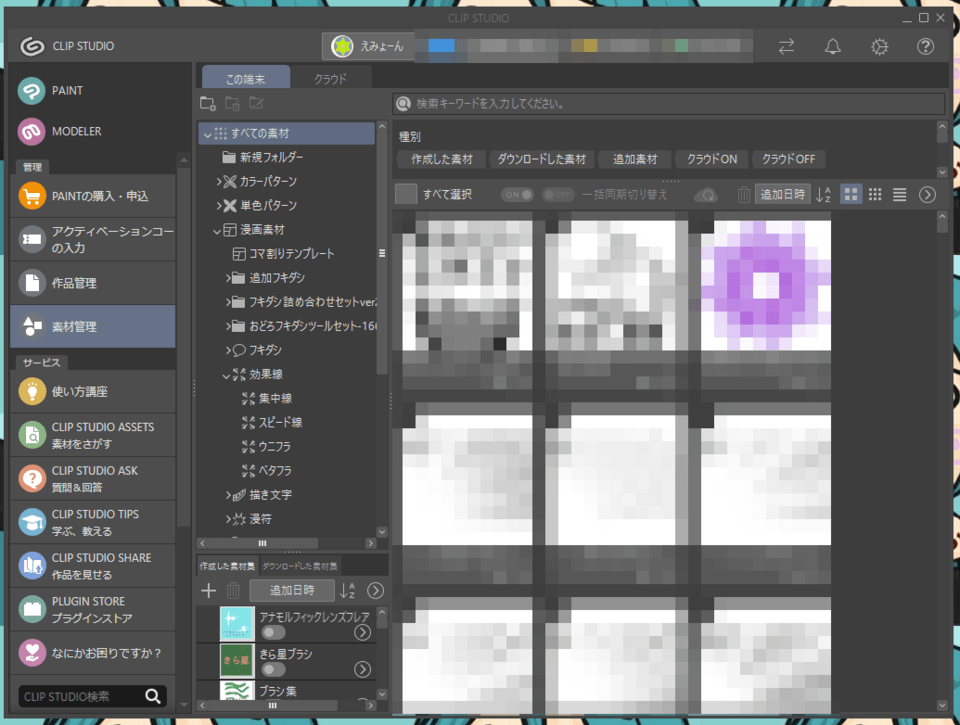Image resolution: width=960 pixels, height=725 pixels.
Task: Switch to large thumbnail grid view
Action: (x=851, y=195)
